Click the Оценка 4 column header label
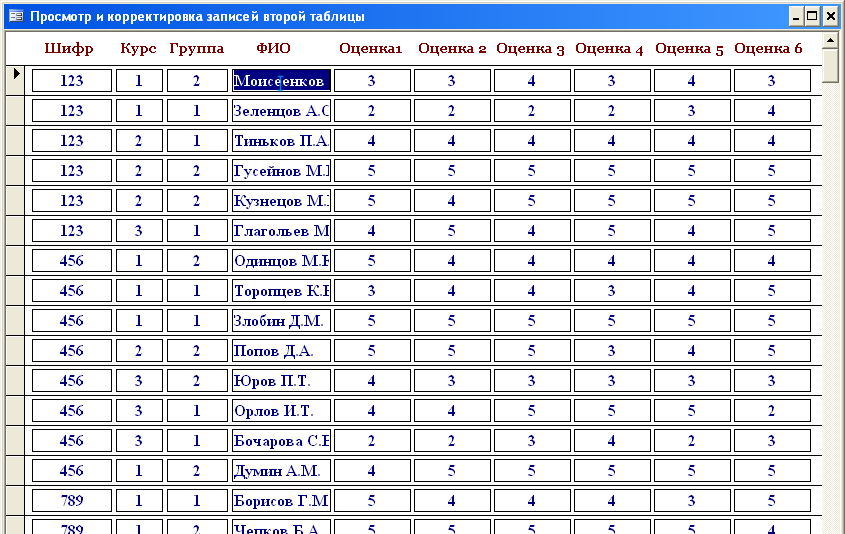 609,48
